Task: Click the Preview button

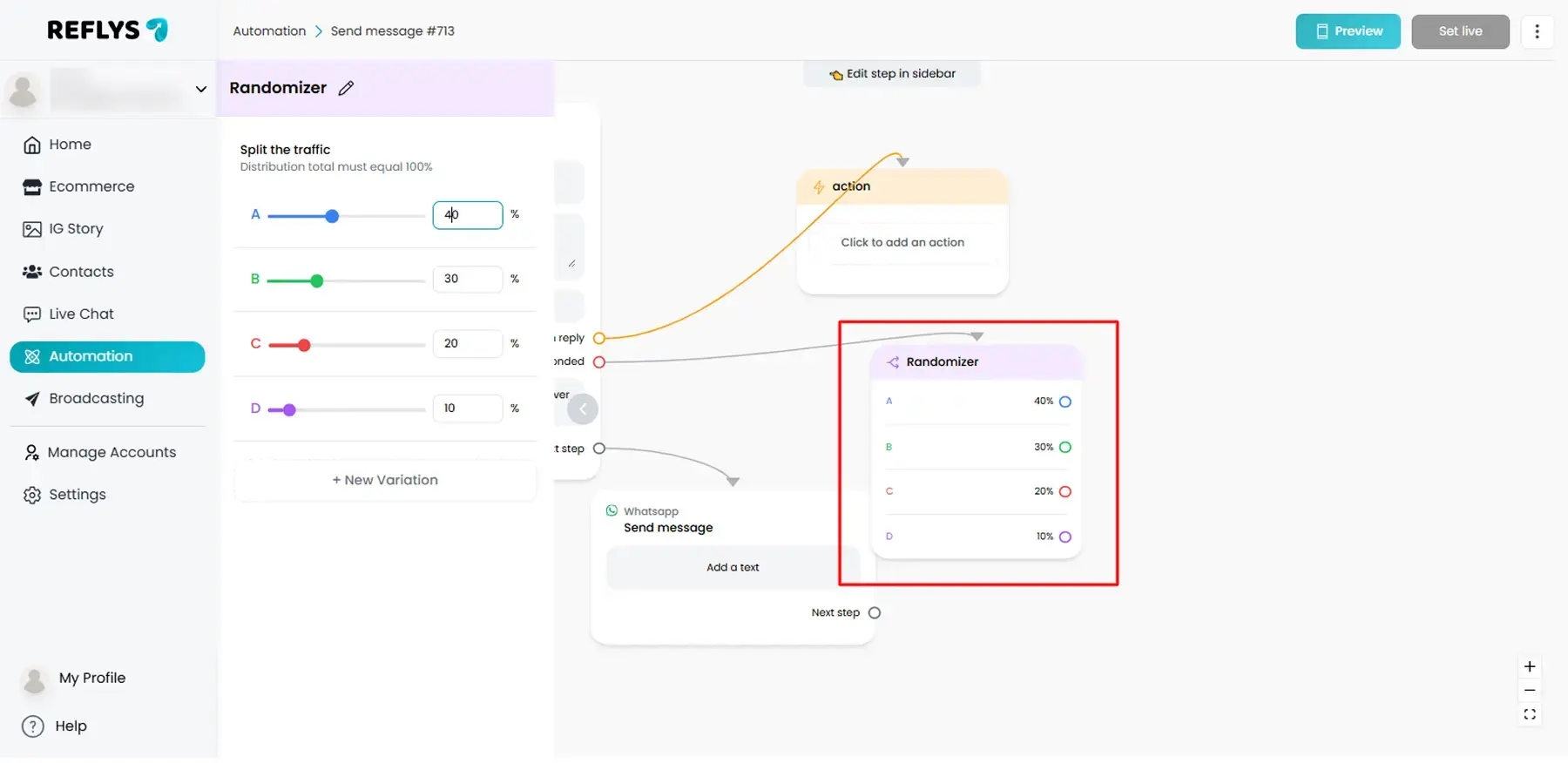Action: (x=1348, y=31)
